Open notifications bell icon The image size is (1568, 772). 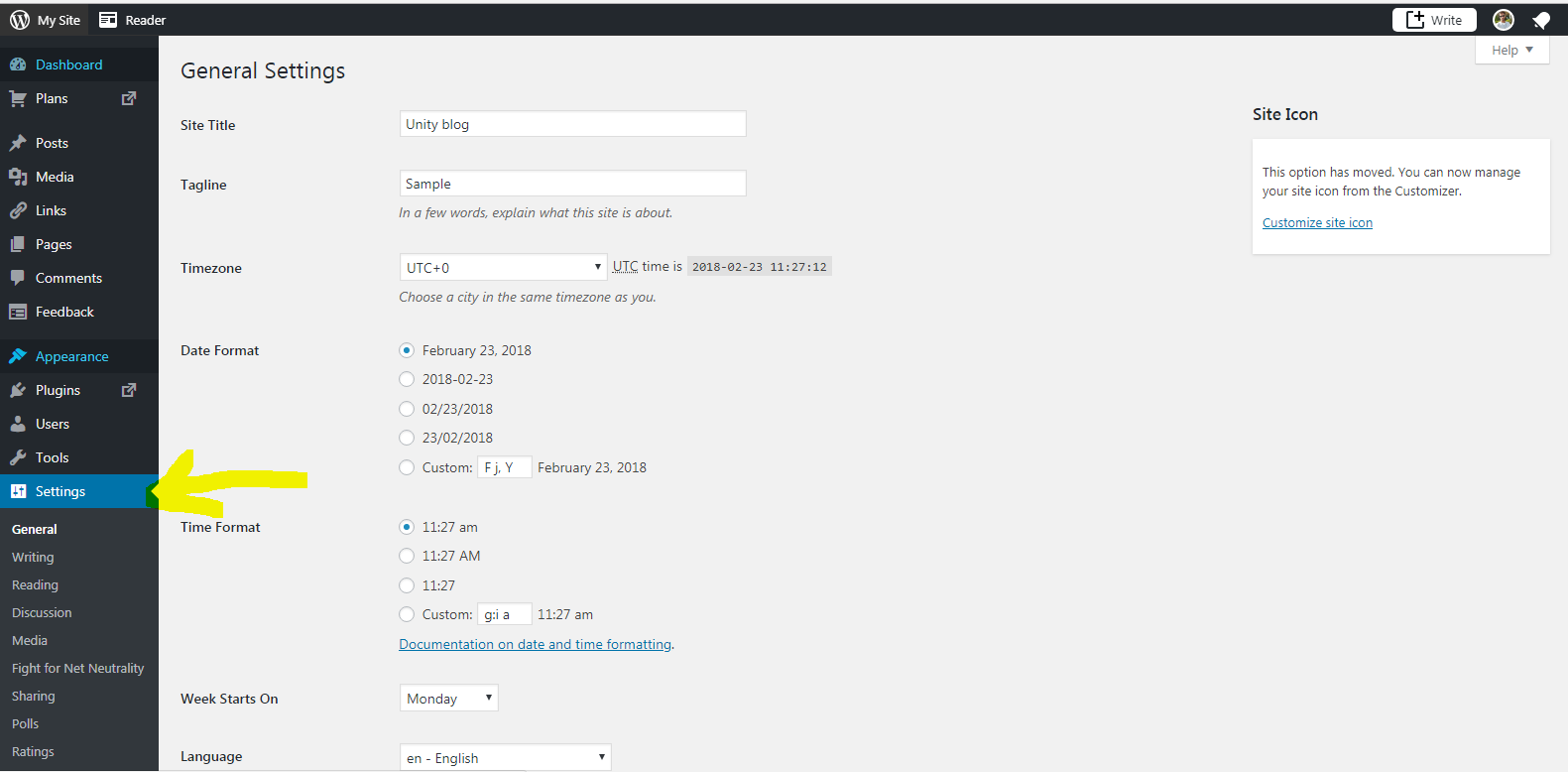tap(1540, 20)
